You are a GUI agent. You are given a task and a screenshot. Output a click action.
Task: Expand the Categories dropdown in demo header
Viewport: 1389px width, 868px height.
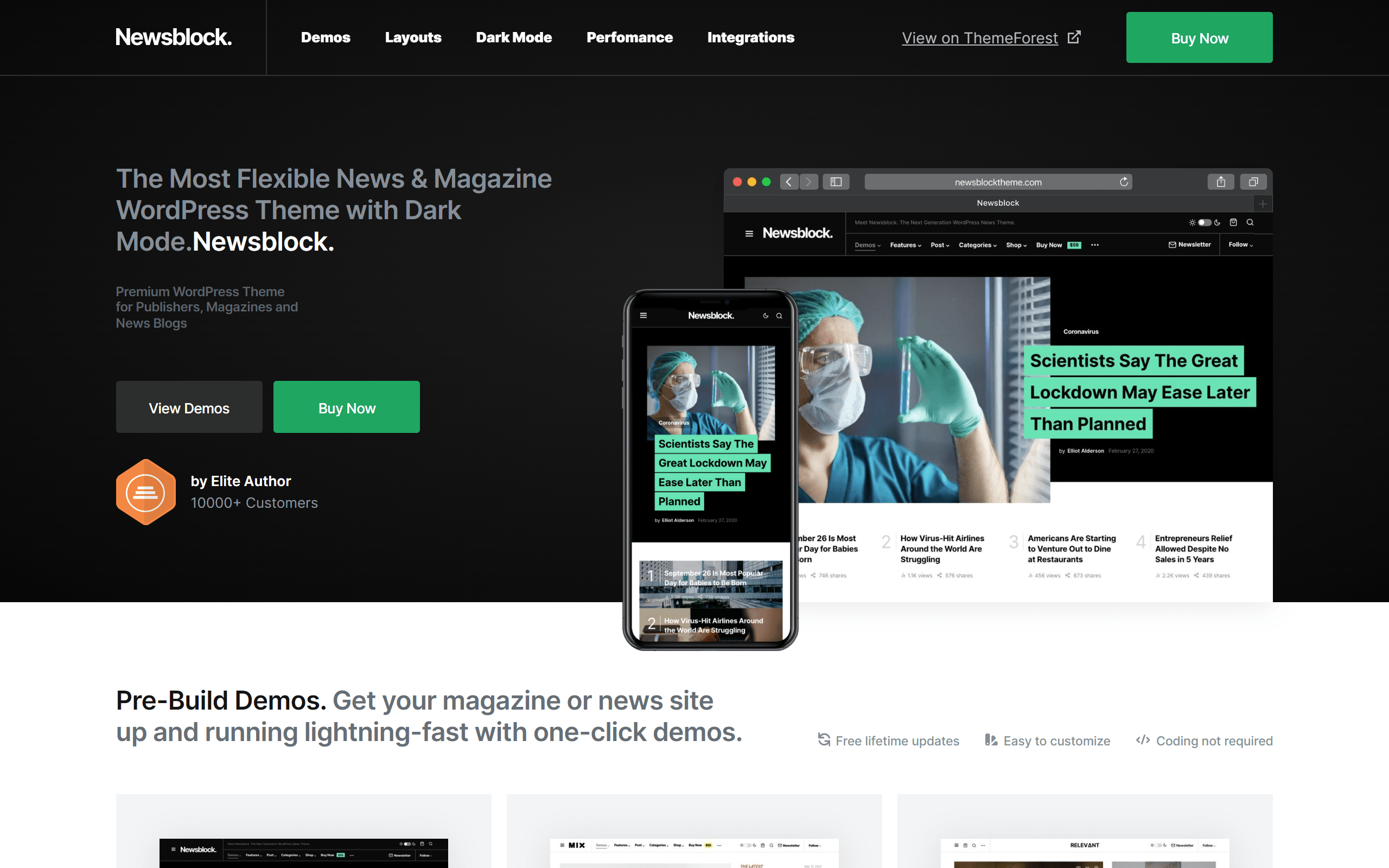pyautogui.click(x=977, y=244)
